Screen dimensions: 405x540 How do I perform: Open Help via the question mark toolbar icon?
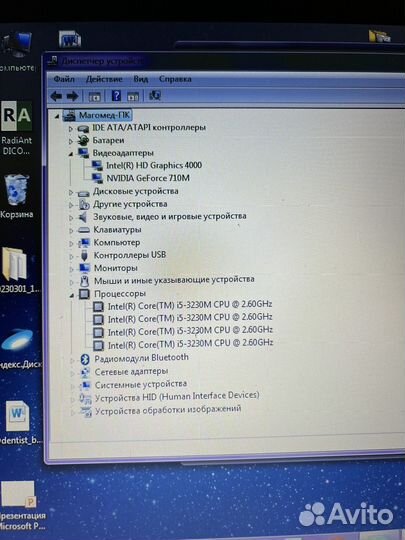116,95
